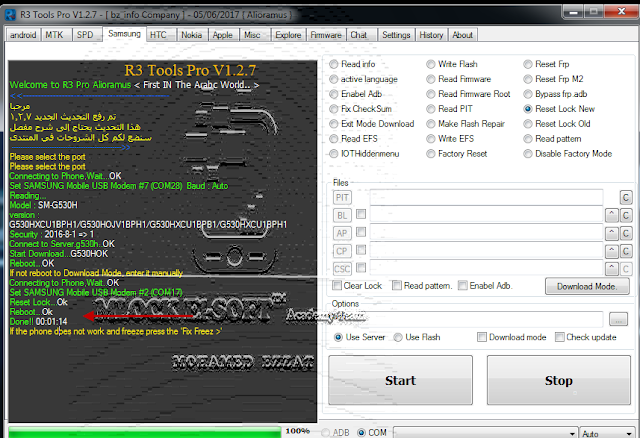
Task: Select the Disable Factory Mode option
Action: 528,153
